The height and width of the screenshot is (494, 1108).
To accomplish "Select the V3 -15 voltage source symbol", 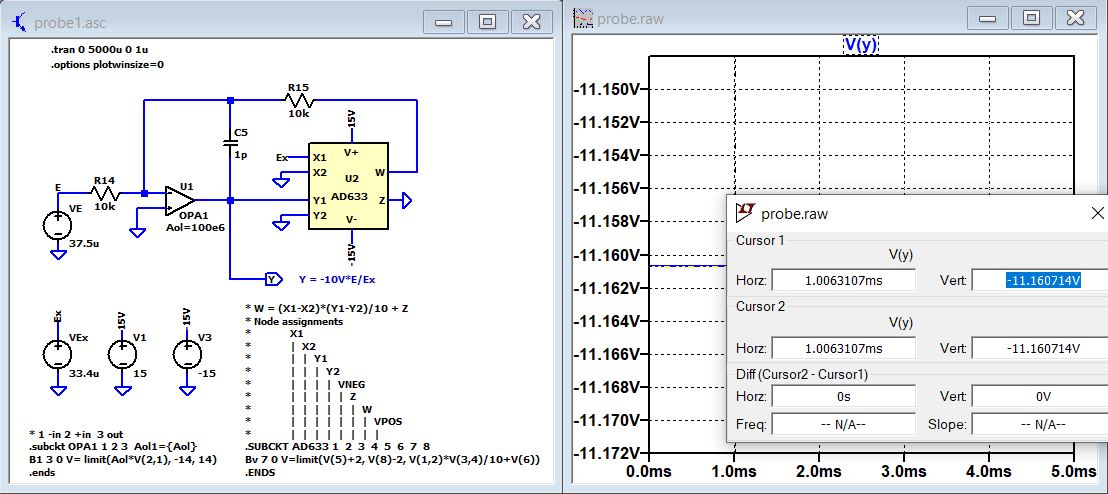I will coord(187,354).
